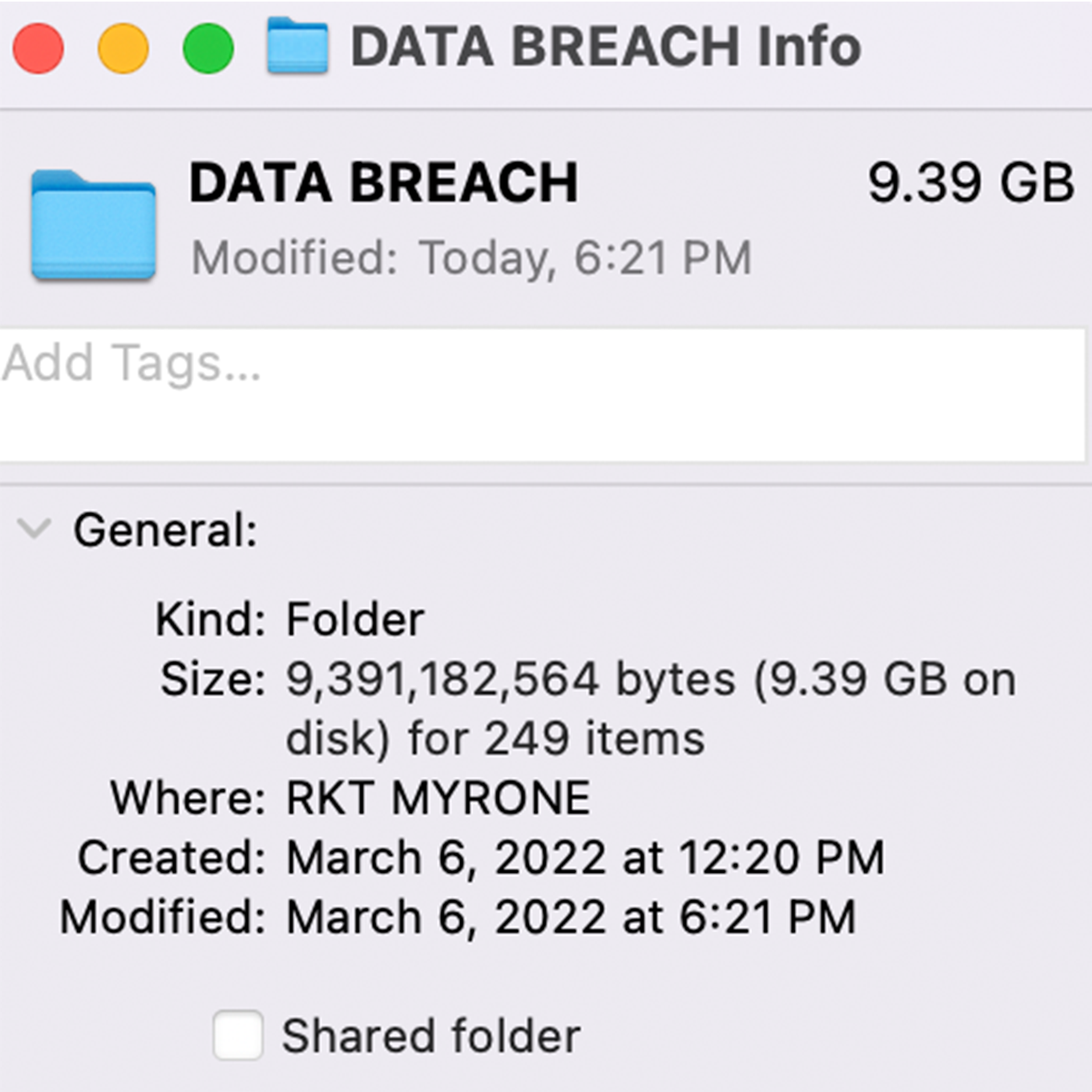Click into the Add Tags field
The height and width of the screenshot is (1092, 1092).
click(543, 395)
